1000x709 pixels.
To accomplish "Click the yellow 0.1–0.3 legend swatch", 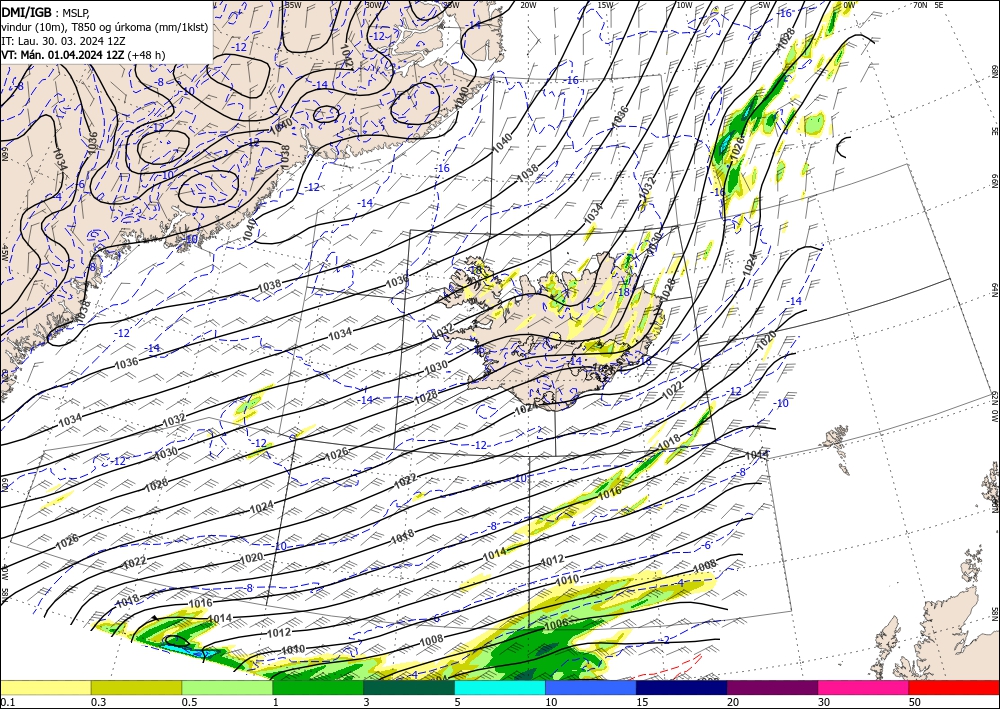I will (x=45, y=687).
